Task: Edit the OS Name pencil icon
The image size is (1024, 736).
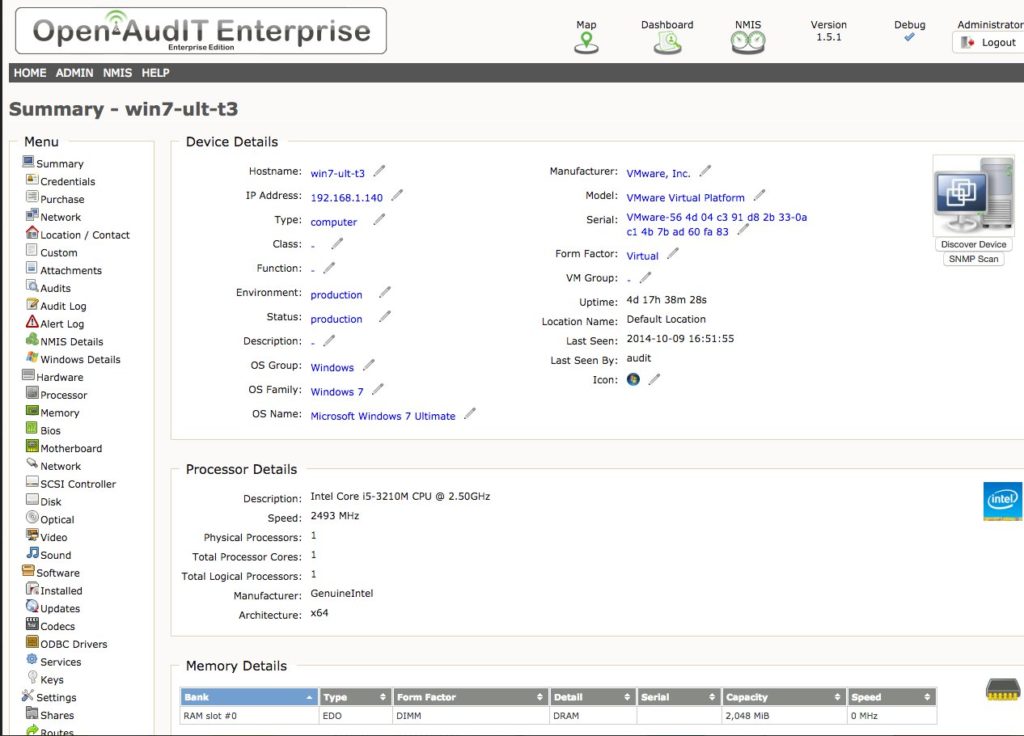Action: (x=470, y=413)
